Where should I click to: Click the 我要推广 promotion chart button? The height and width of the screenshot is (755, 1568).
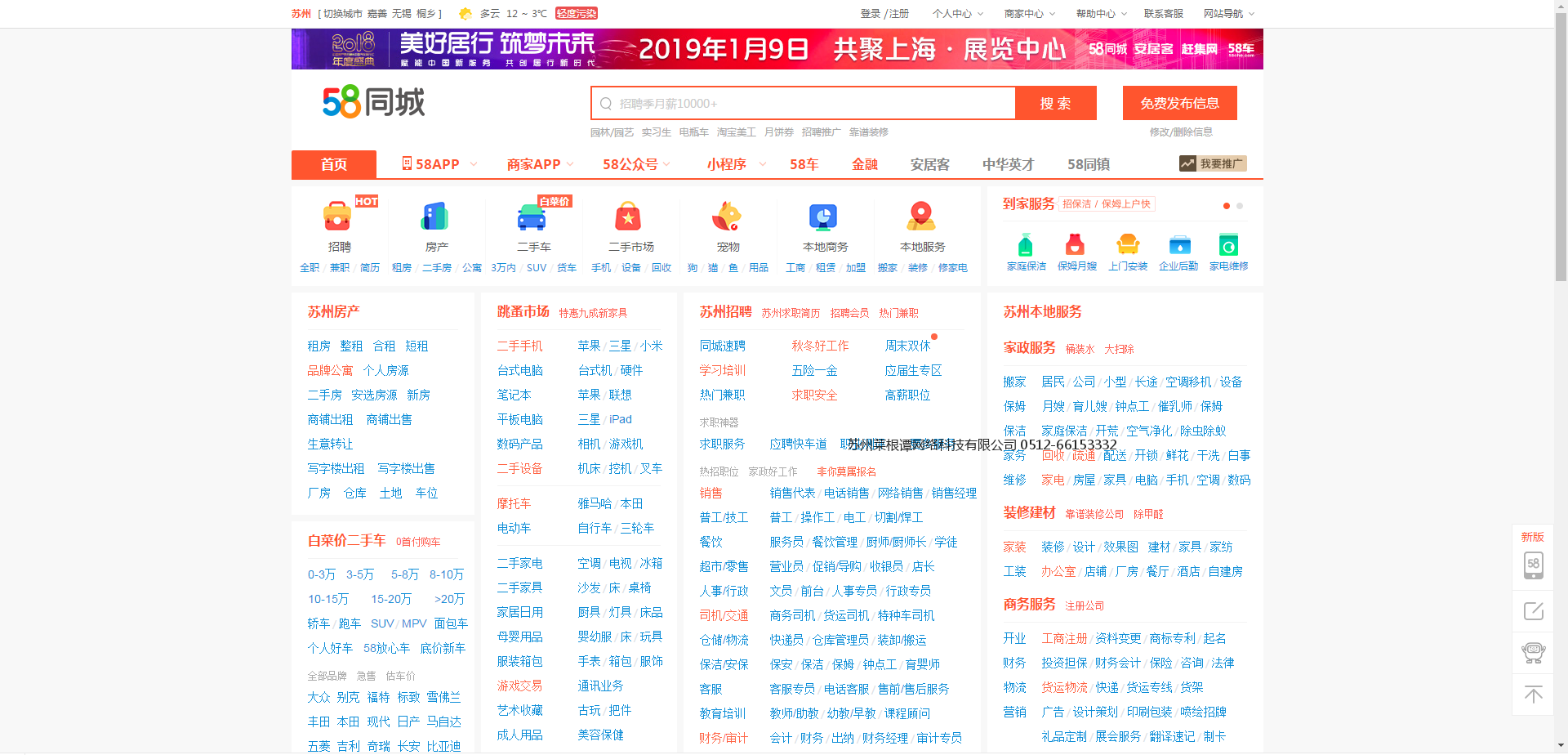(1212, 163)
